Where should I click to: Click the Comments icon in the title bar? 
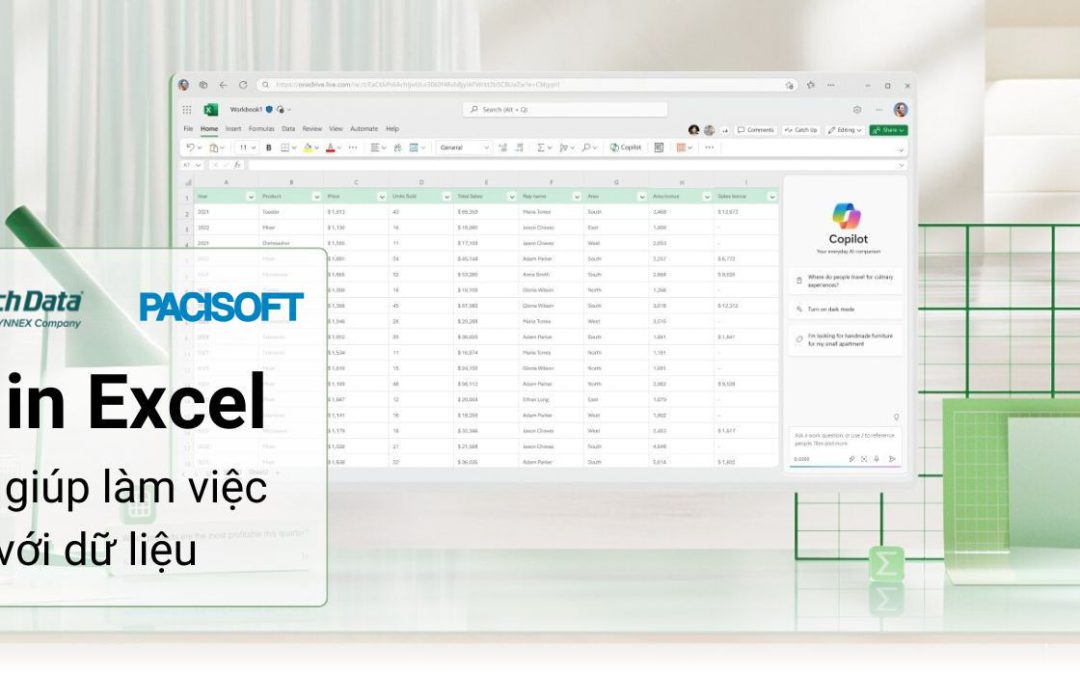point(758,130)
